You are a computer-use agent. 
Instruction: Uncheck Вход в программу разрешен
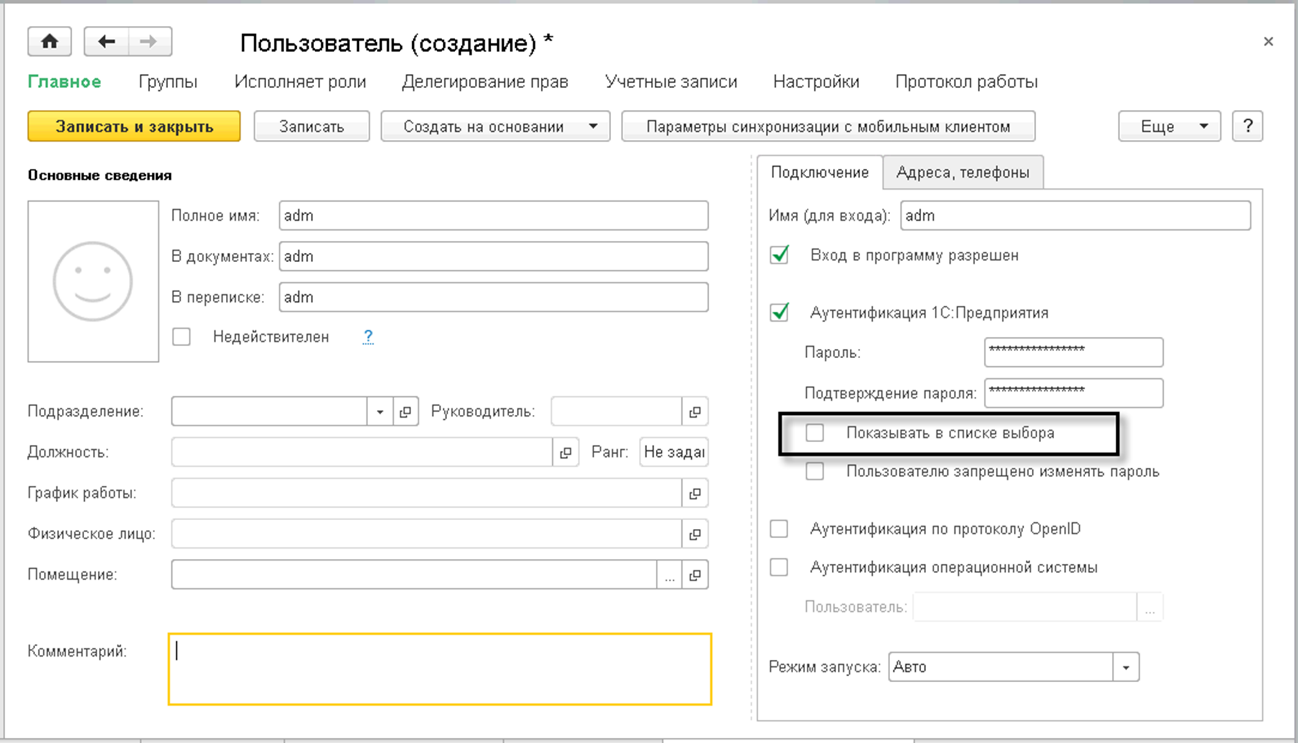tap(779, 255)
